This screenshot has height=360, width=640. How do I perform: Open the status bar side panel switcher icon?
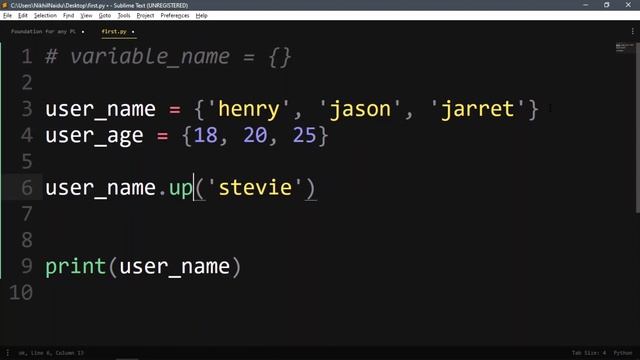(x=7, y=353)
